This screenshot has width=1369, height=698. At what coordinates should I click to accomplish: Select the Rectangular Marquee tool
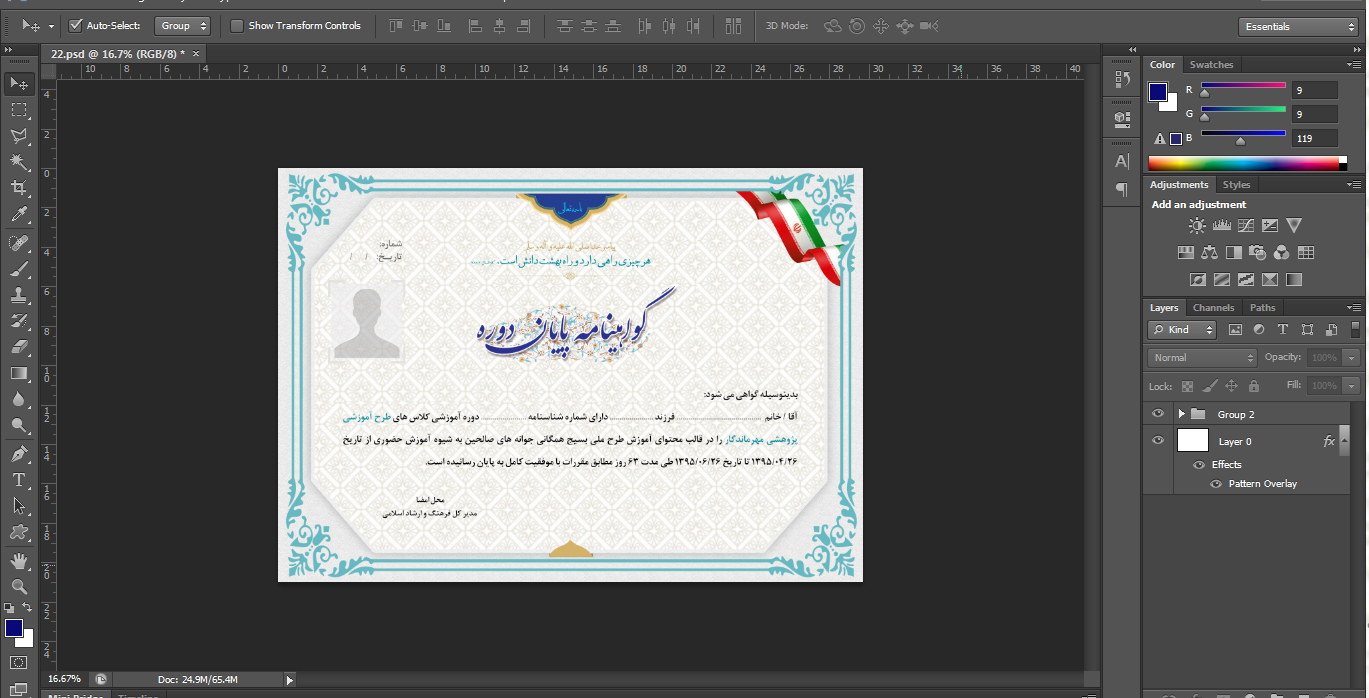coord(19,110)
